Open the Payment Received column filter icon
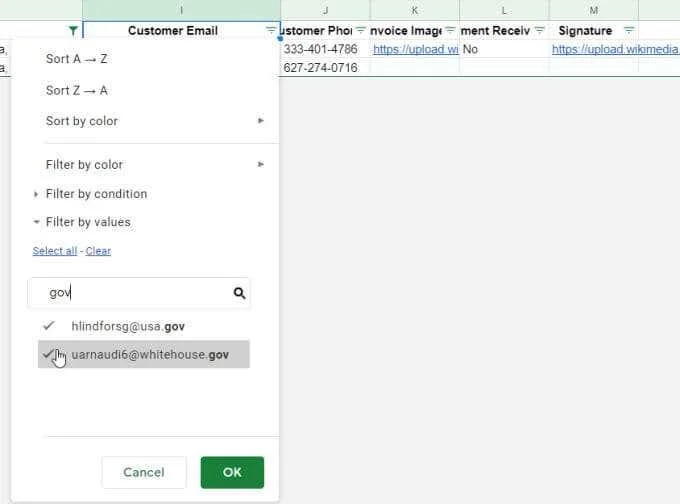 tap(539, 30)
